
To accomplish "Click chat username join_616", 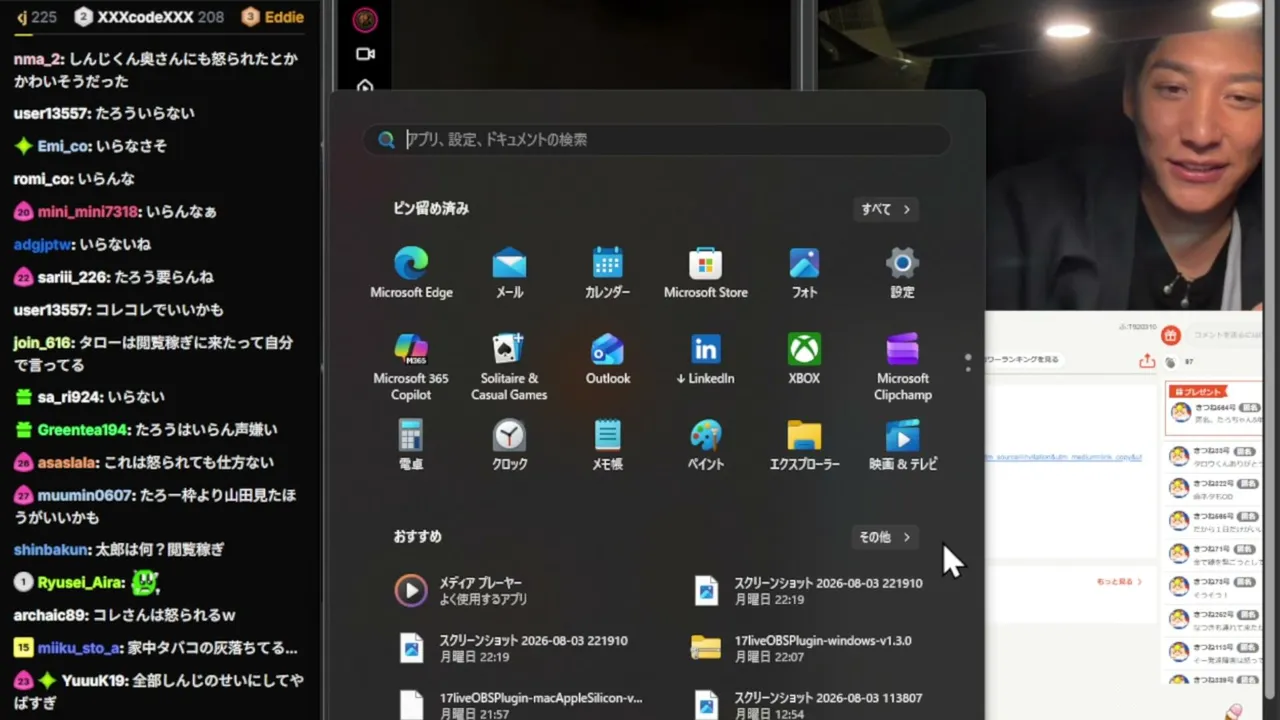I will [x=42, y=343].
